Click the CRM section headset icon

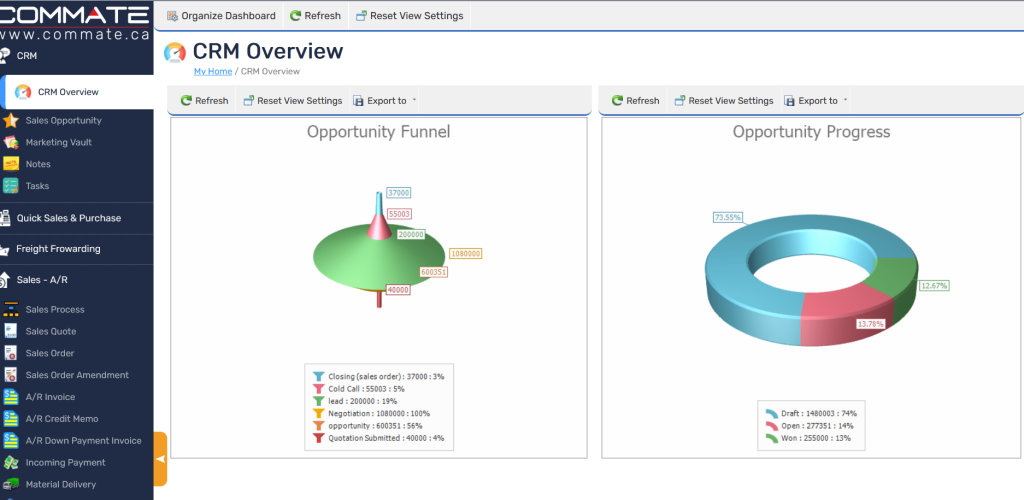coord(5,55)
